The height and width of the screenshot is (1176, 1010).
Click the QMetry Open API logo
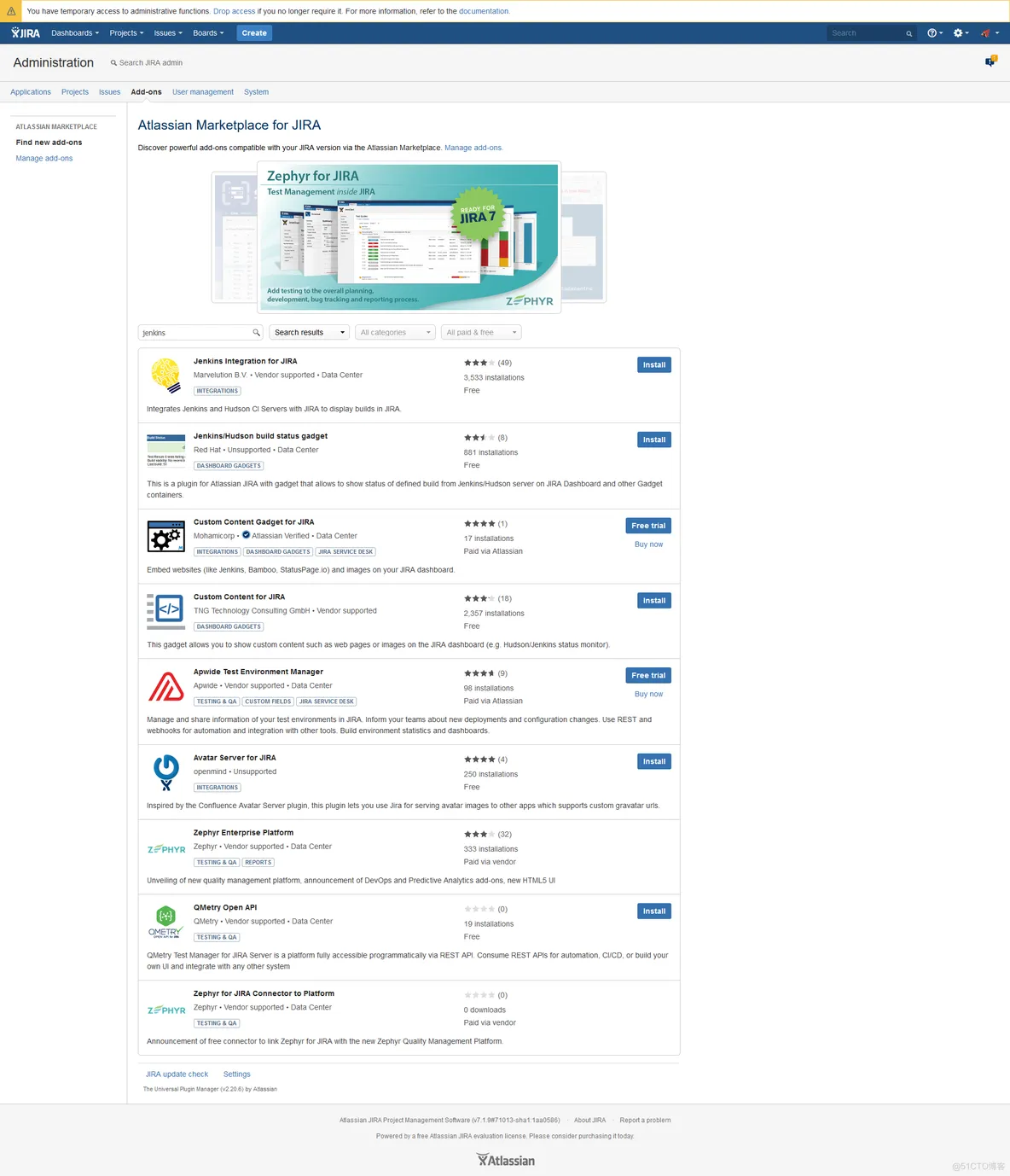coord(165,922)
